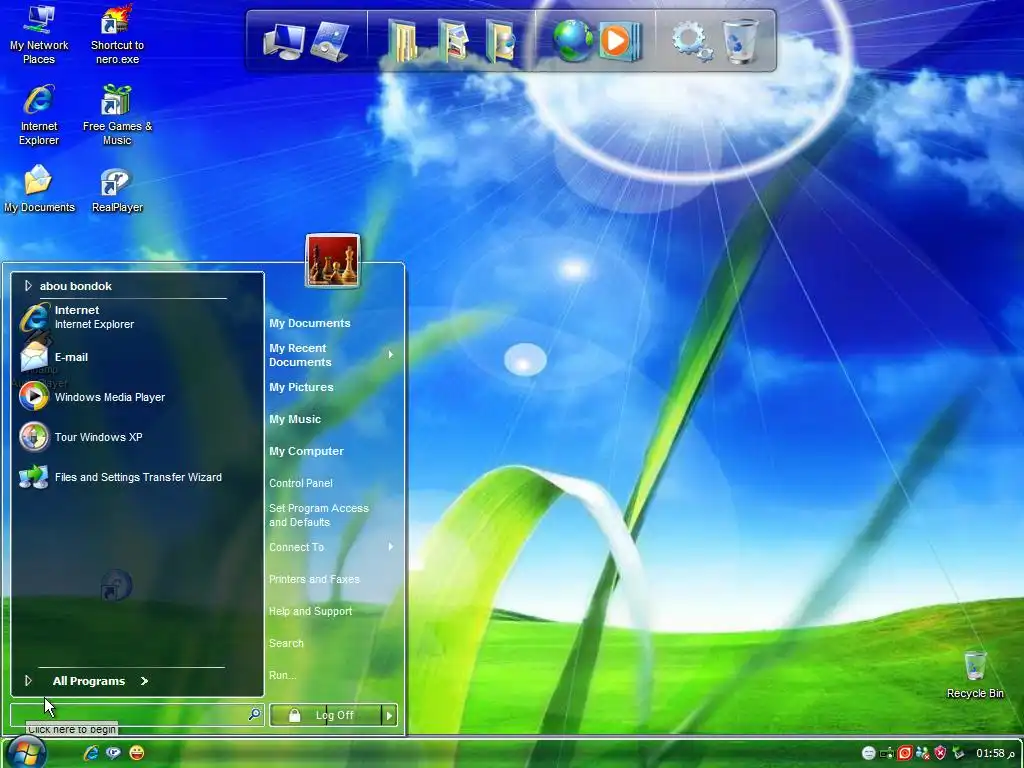Open E-mail from the Start menu

click(x=54, y=357)
